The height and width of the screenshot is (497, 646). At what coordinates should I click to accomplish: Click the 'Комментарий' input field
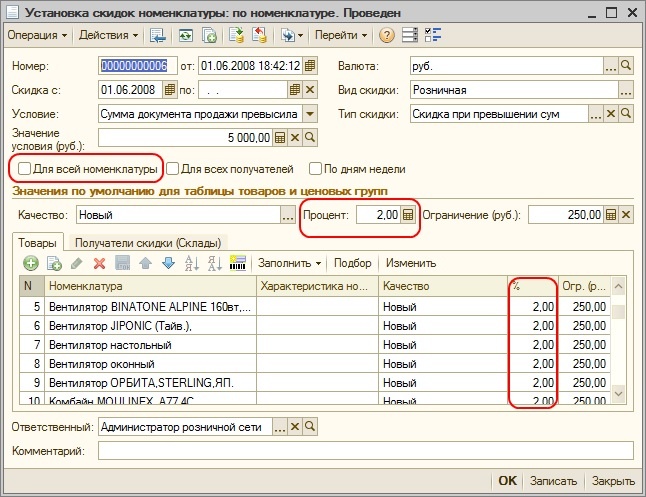[x=365, y=451]
